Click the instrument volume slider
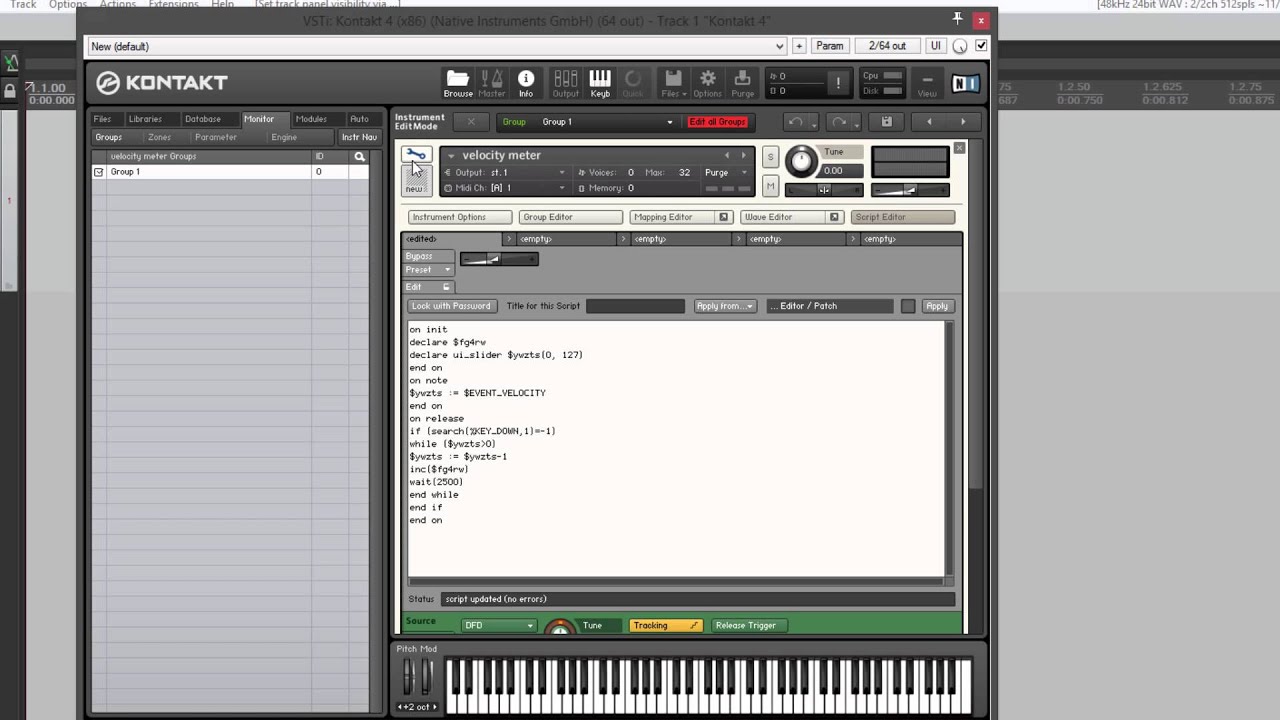Screen dimensions: 1280x720 pos(910,190)
